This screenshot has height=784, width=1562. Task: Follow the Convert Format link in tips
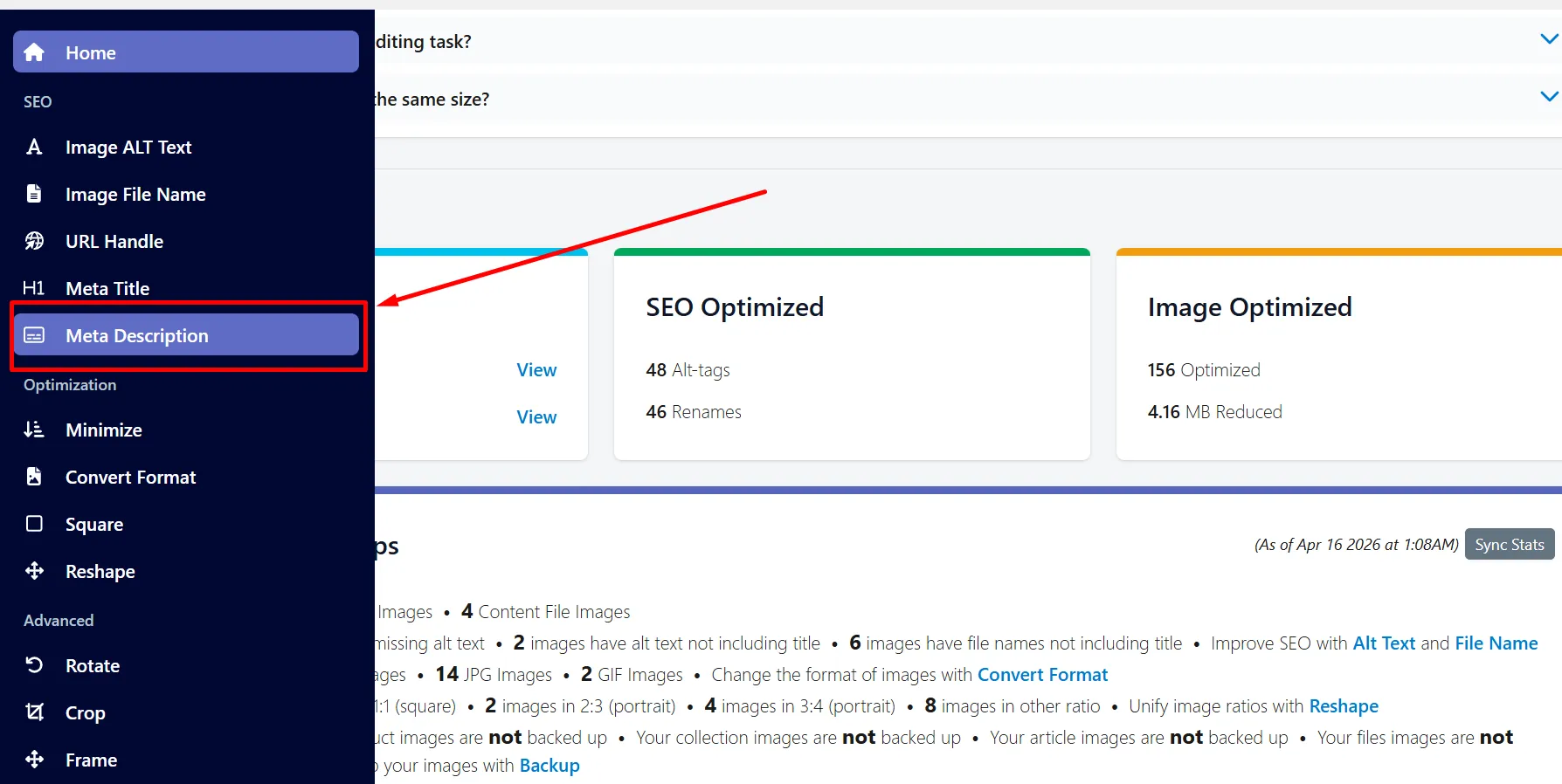click(x=1042, y=675)
